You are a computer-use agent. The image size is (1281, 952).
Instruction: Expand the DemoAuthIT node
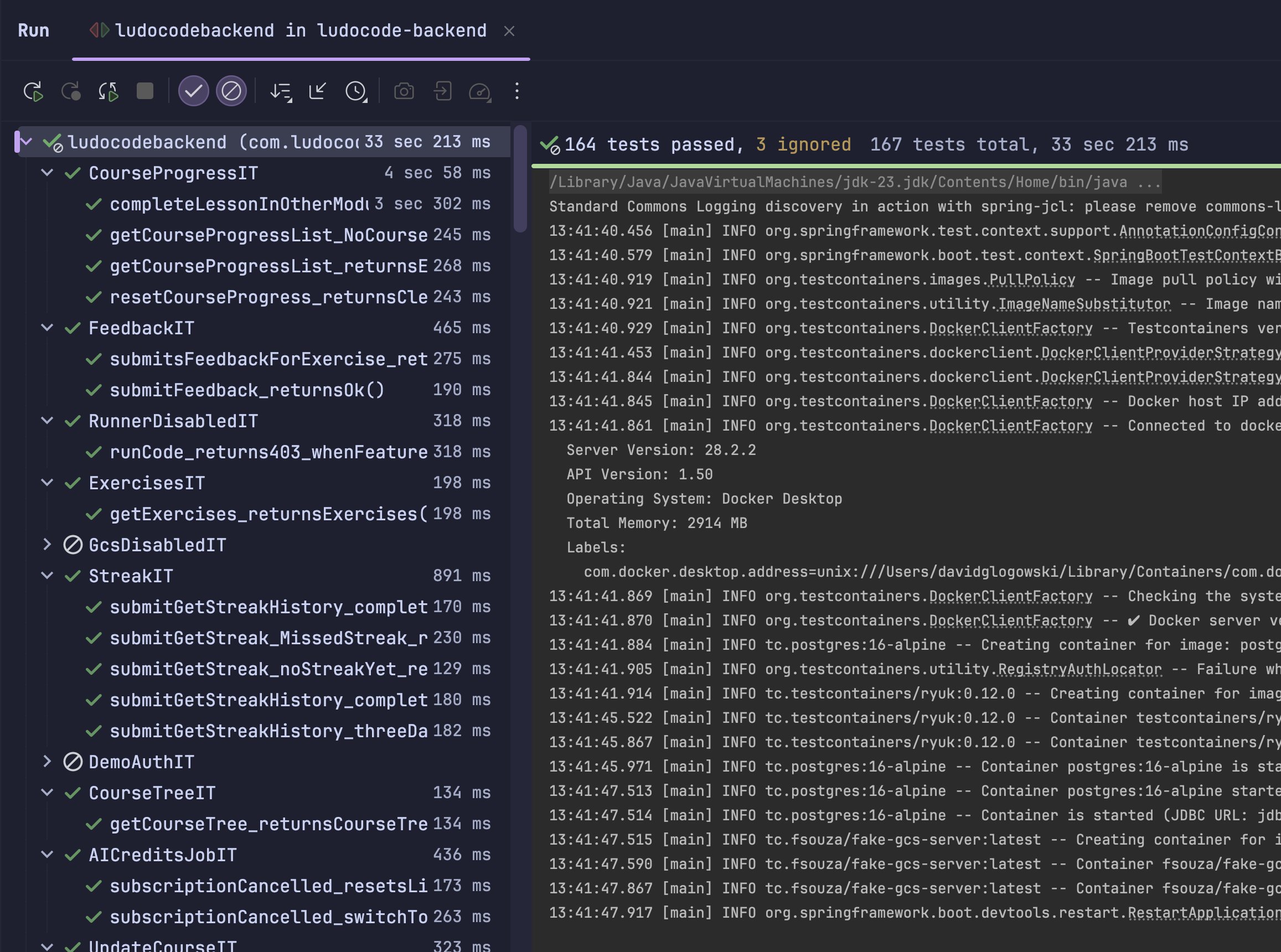47,761
